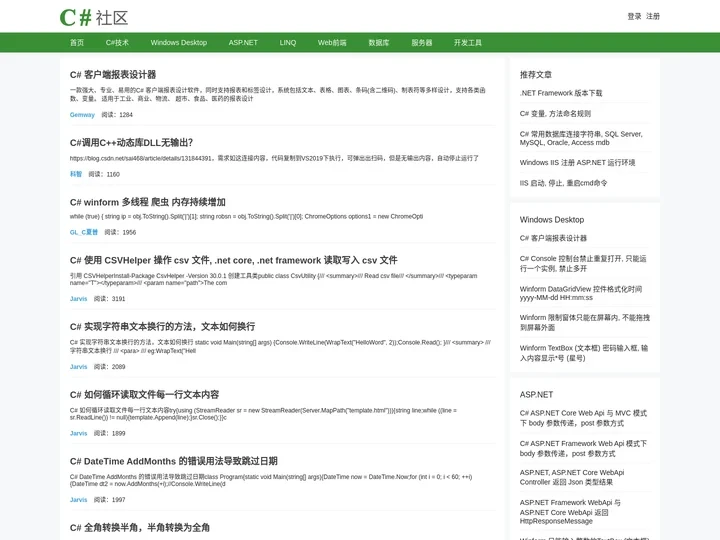Open WebApi Controller 返回 Json 类型结果 link

pos(572,477)
